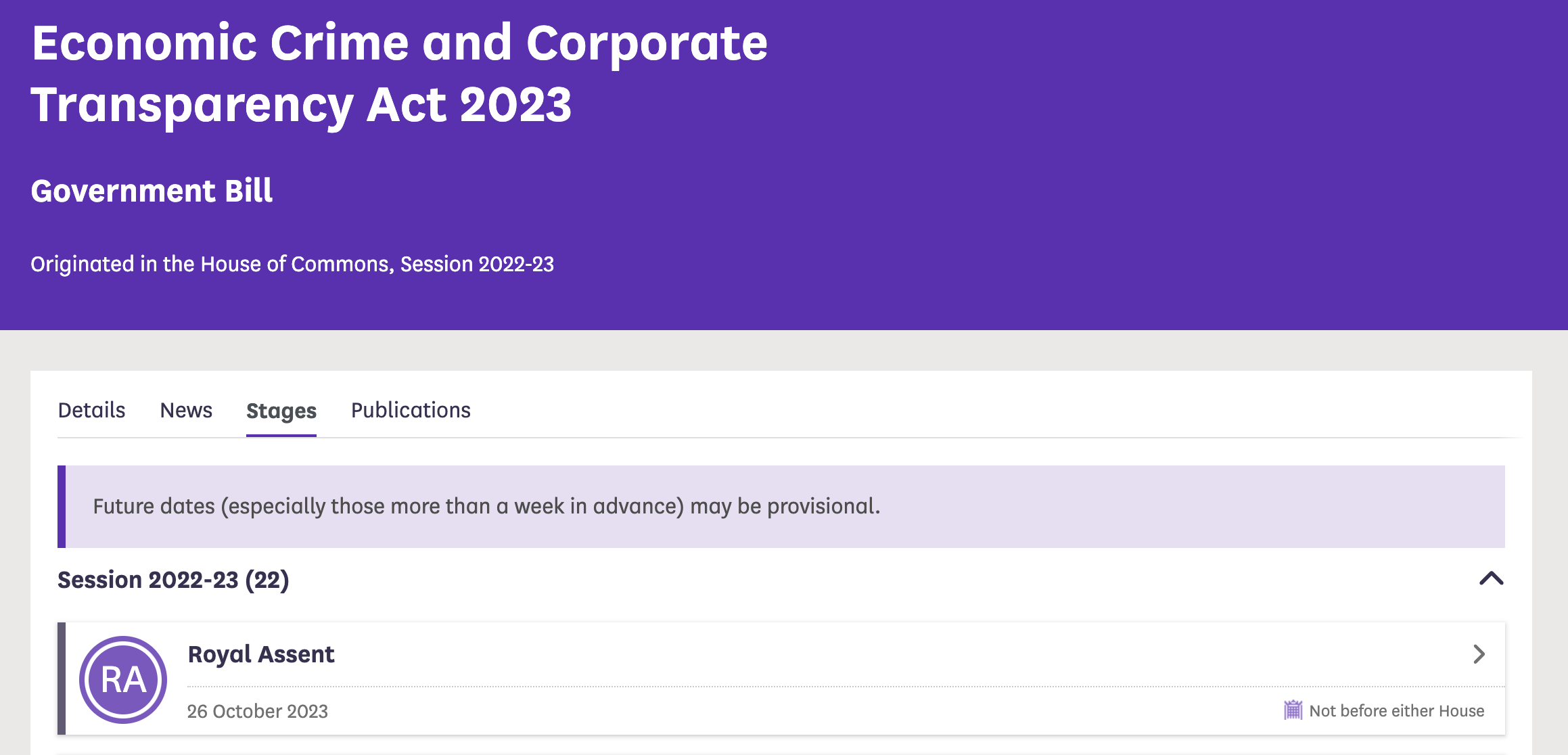Click the portcullis Parliament icon
This screenshot has height=755, width=1568.
pyautogui.click(x=1293, y=710)
